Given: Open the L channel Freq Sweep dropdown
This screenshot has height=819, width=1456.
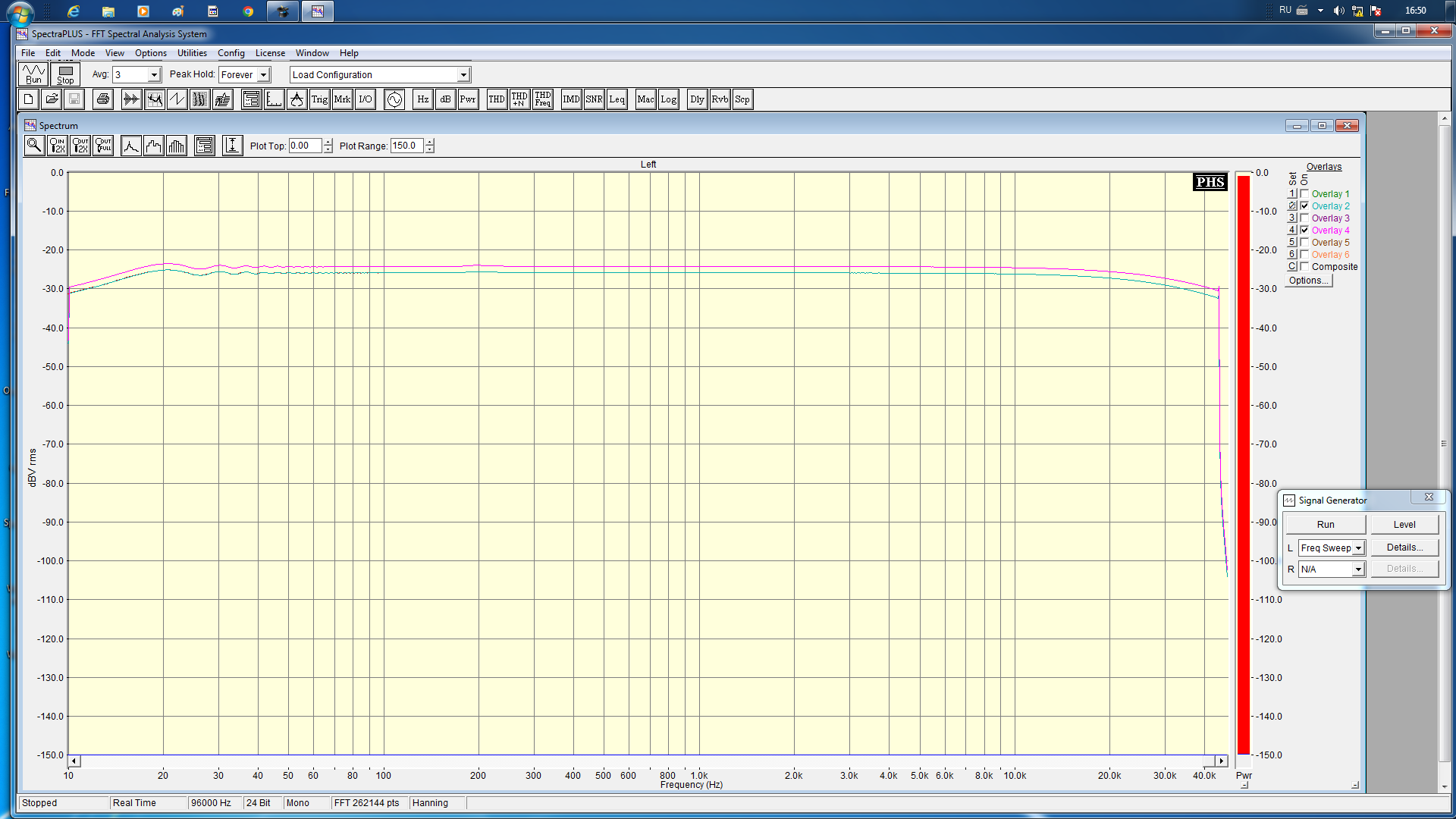Looking at the screenshot, I should pyautogui.click(x=1358, y=548).
